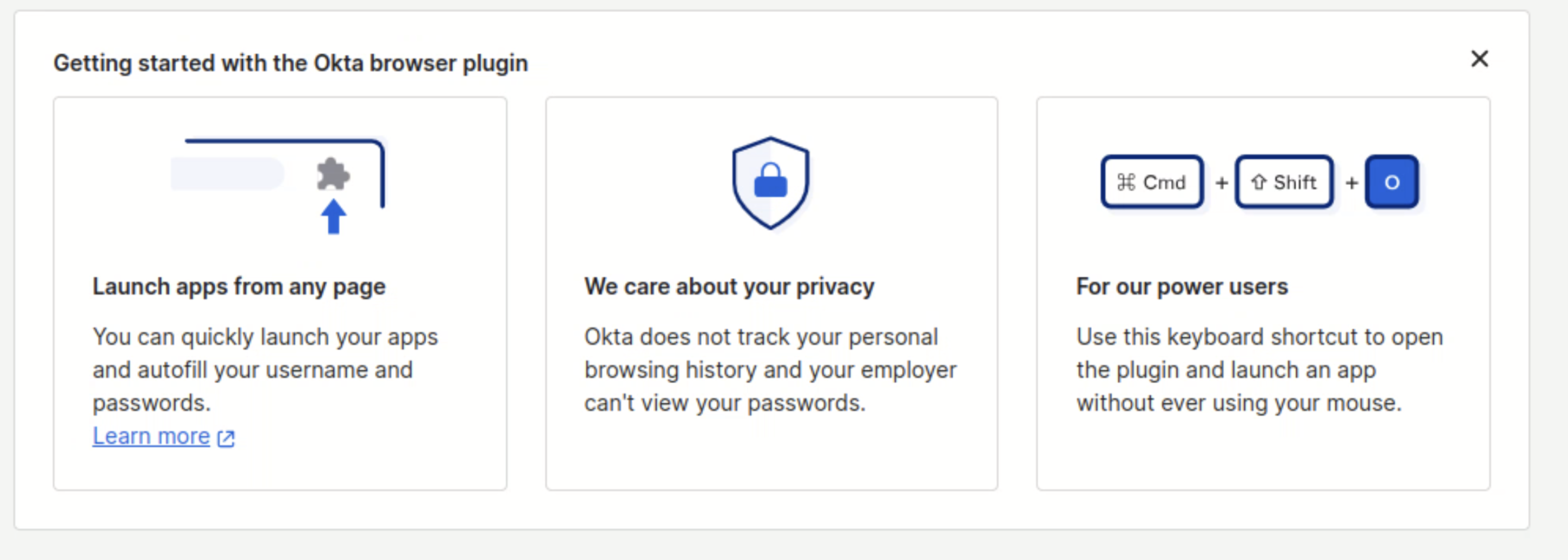
Task: Select the For our power users card
Action: coord(1262,292)
